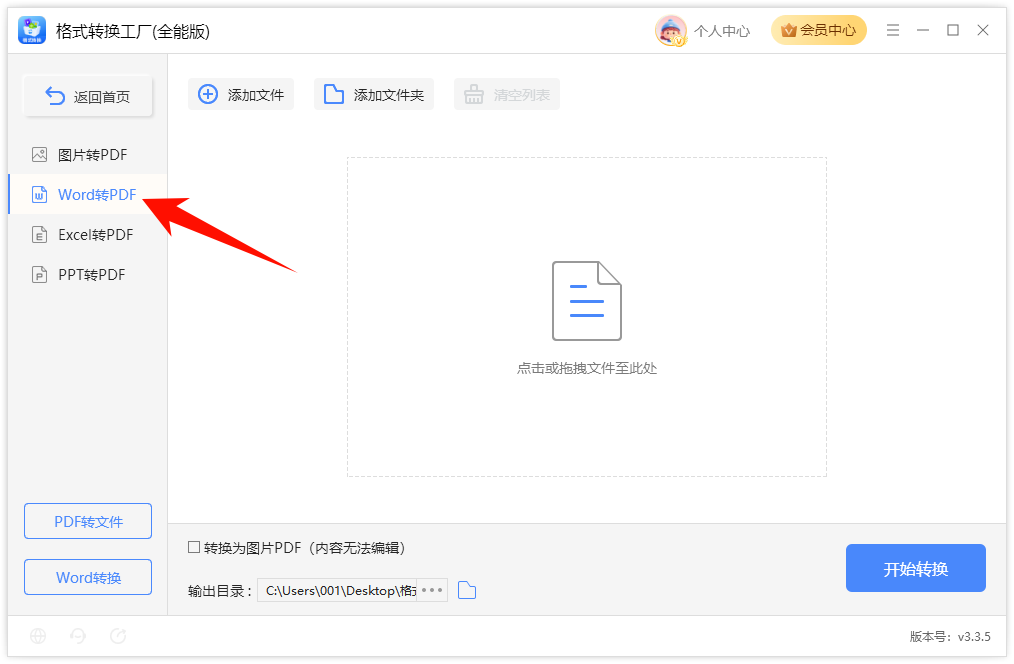Click the image icon beside 图片转PDF
This screenshot has height=664, width=1014.
(39, 155)
